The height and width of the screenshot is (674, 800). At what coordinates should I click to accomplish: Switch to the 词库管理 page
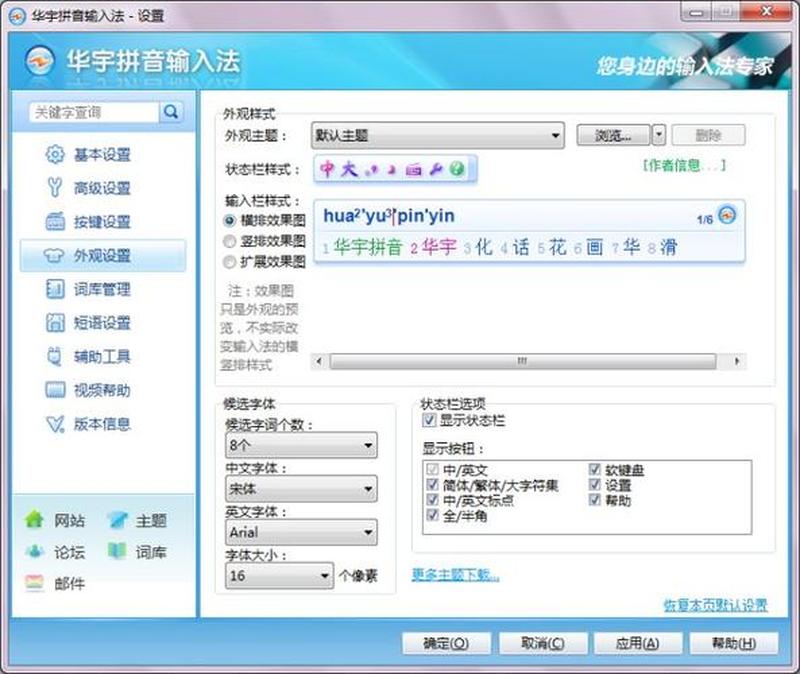point(103,289)
